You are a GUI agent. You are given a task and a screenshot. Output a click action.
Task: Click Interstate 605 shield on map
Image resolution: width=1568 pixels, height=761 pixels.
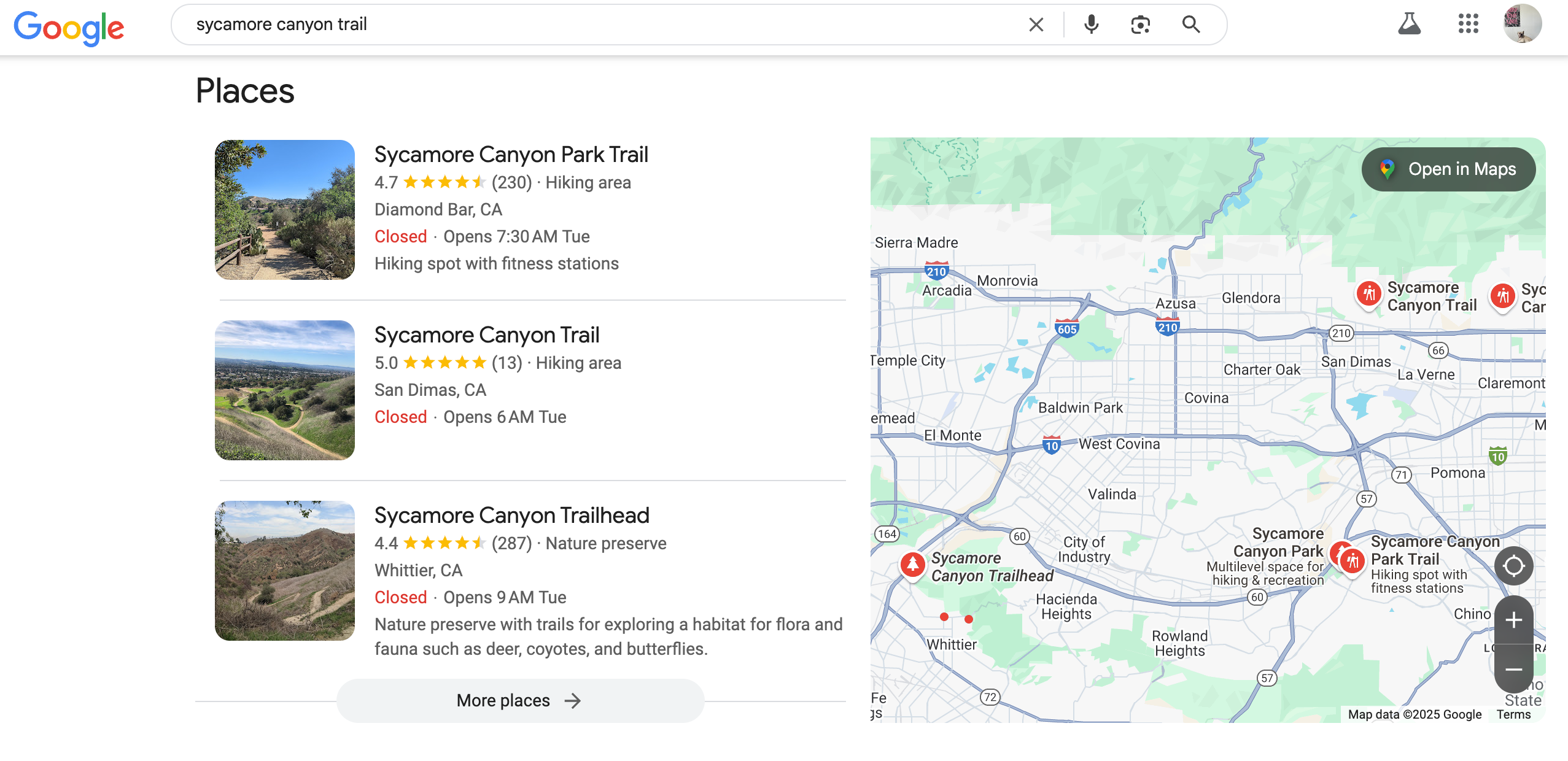tap(1066, 328)
